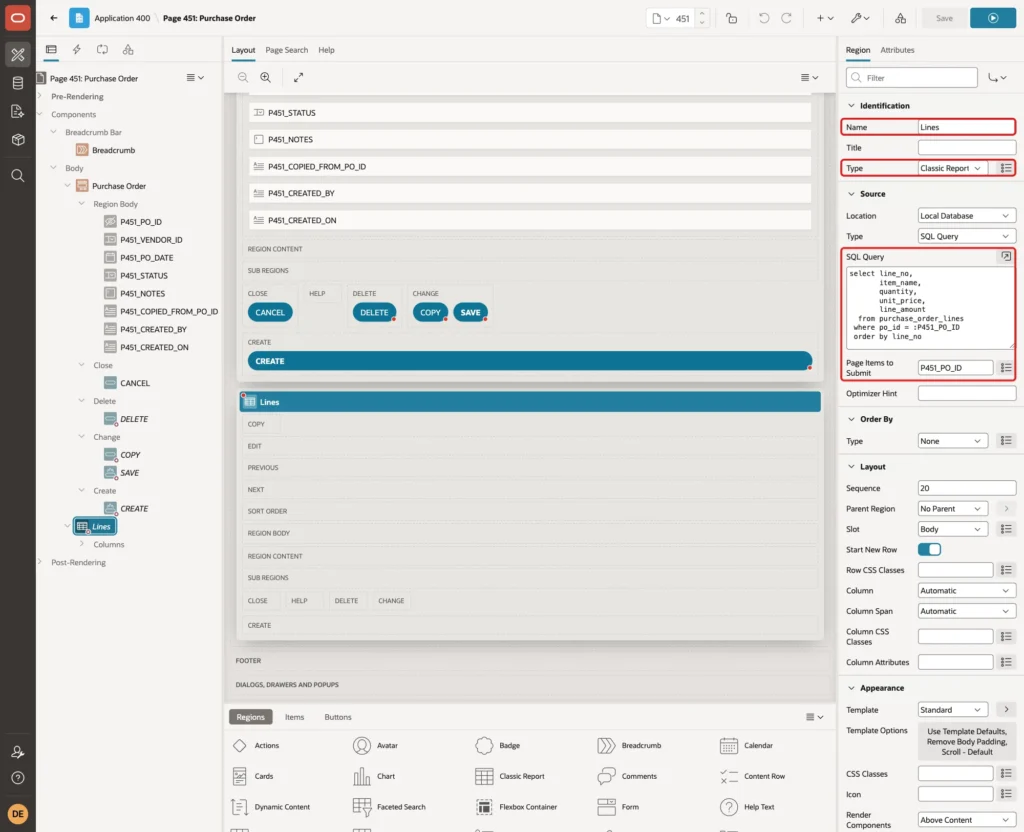
Task: Zoom in the layout canvas
Action: click(x=266, y=77)
